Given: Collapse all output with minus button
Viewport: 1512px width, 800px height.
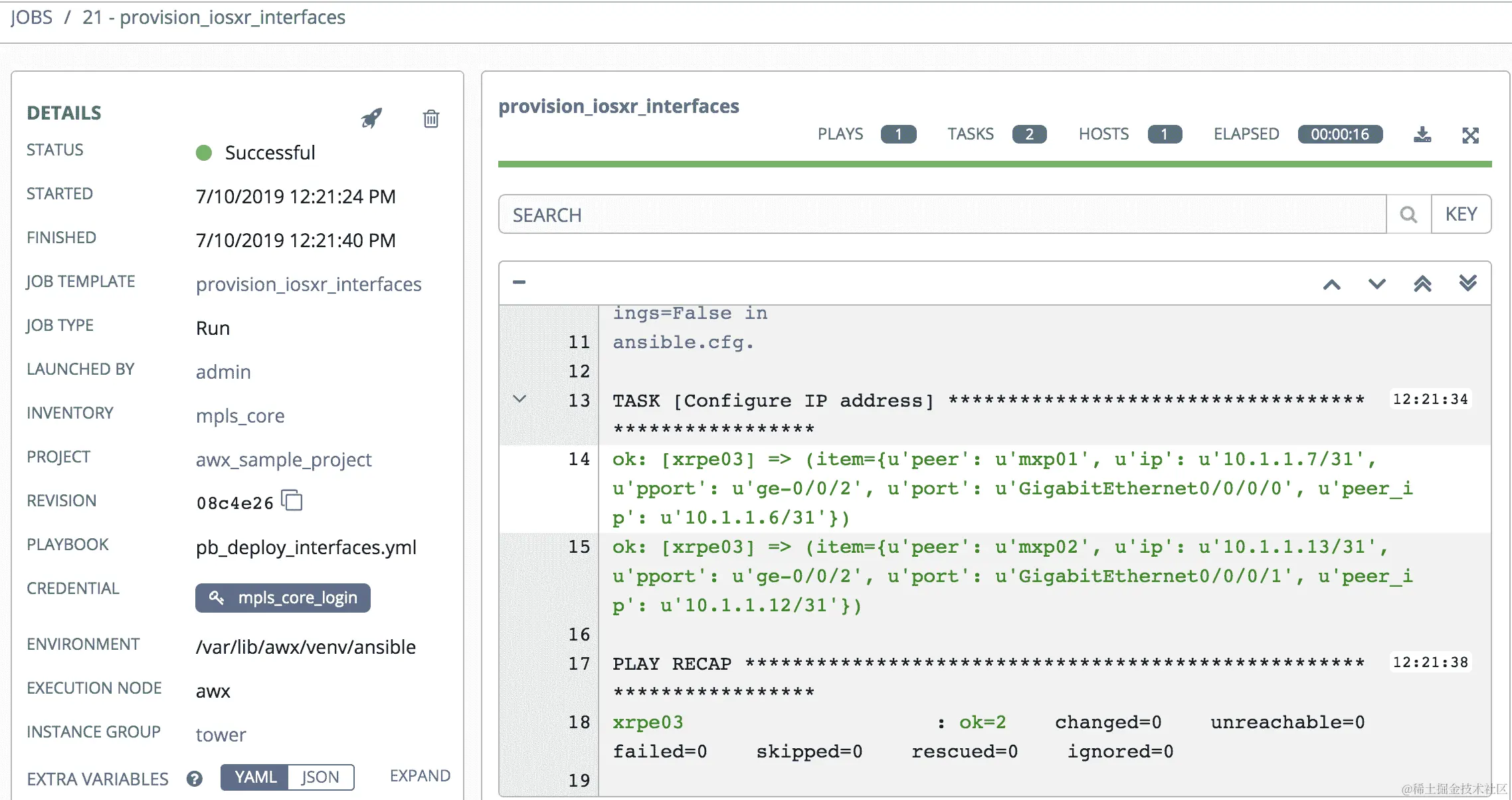Looking at the screenshot, I should pos(520,282).
